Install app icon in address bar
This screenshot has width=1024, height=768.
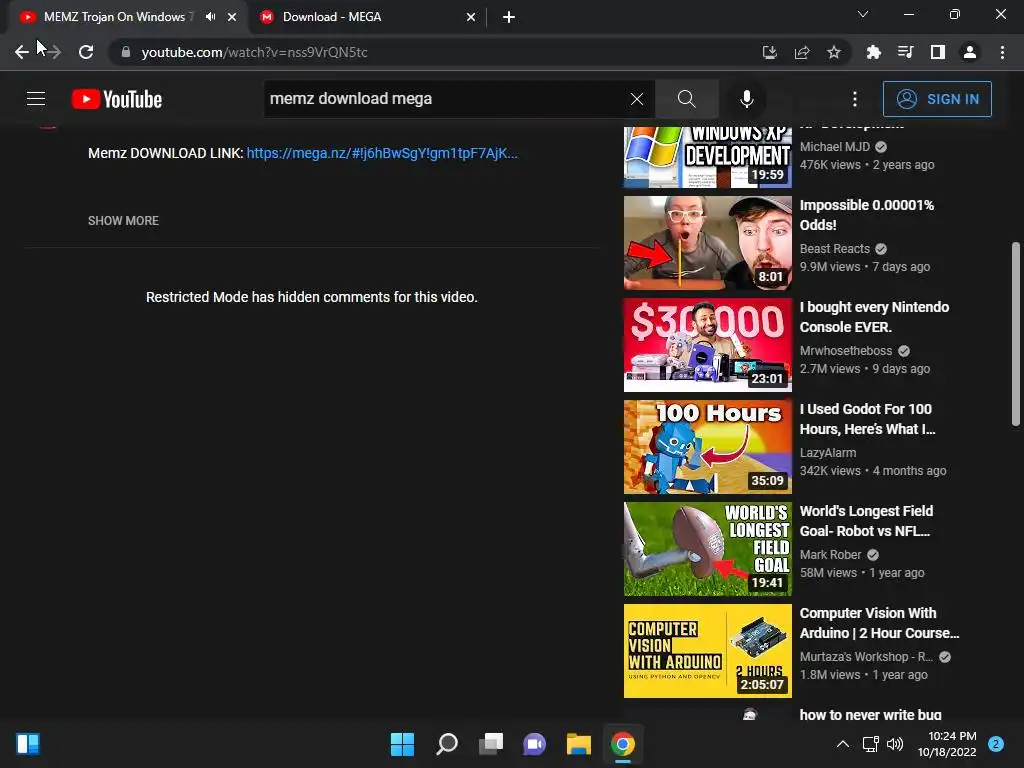(x=770, y=52)
